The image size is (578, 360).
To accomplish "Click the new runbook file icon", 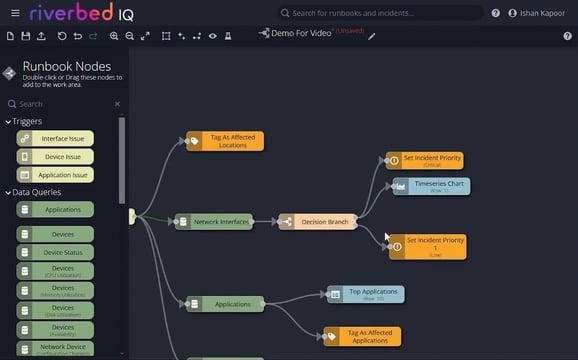I will [10, 36].
